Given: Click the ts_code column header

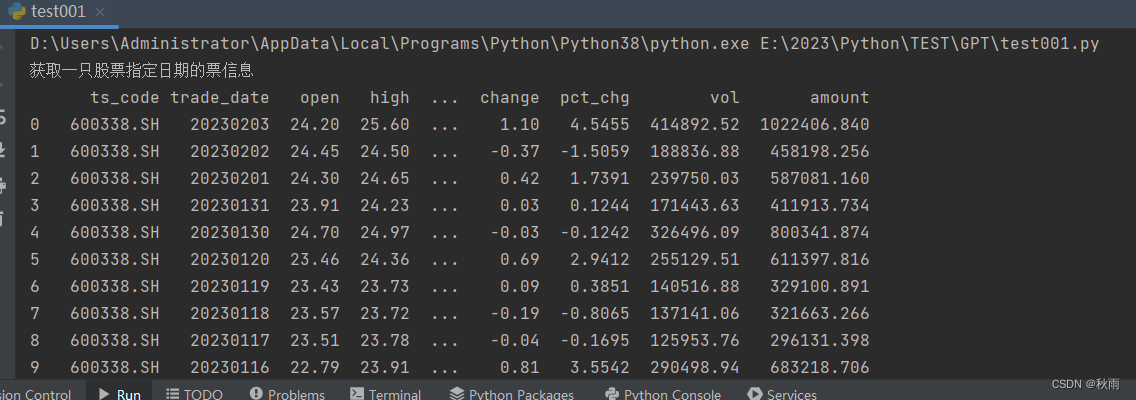Looking at the screenshot, I should 125,98.
